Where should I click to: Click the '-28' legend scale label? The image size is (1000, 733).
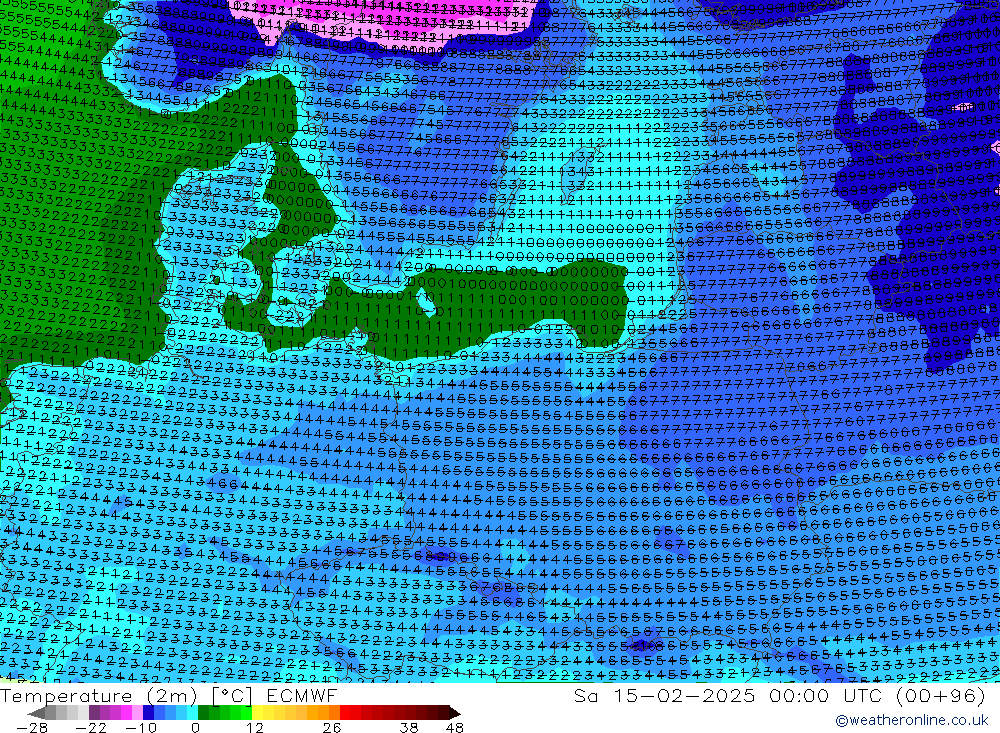tap(32, 727)
